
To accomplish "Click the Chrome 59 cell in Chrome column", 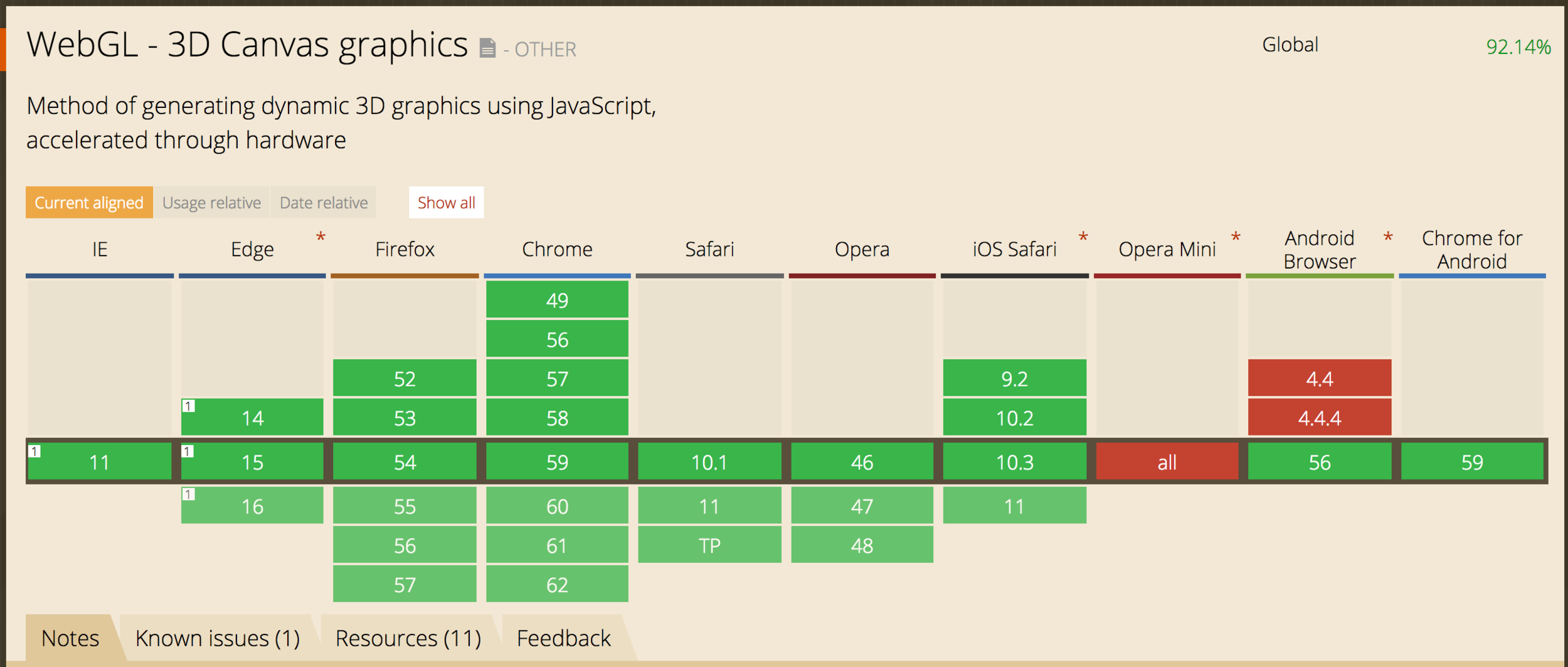I will pyautogui.click(x=557, y=462).
